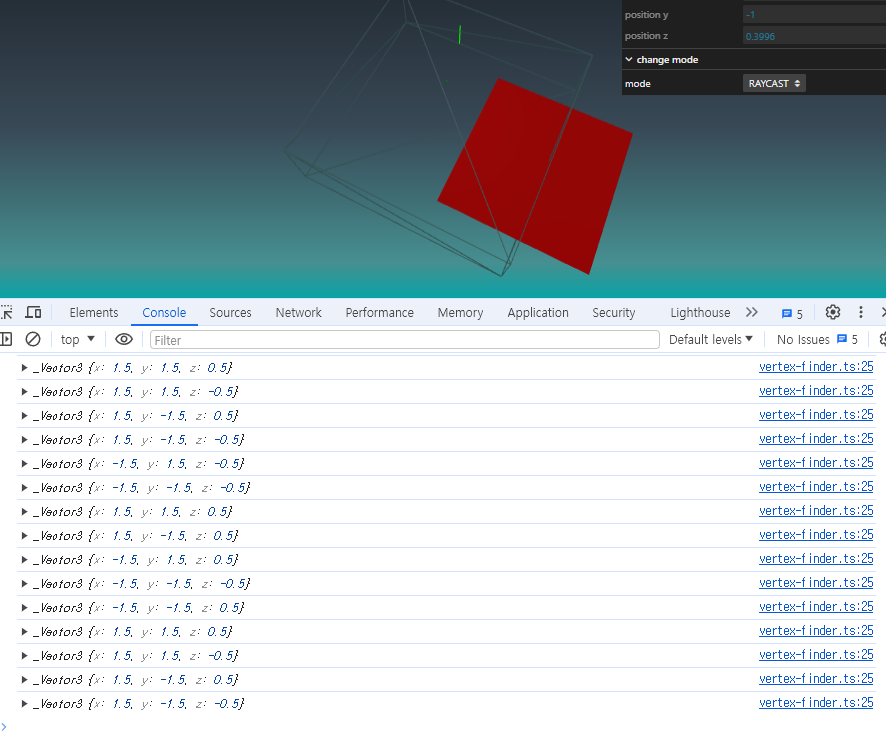Viewport: 886px width, 749px height.
Task: Open the 5 messages badge in tab bar
Action: (x=792, y=313)
